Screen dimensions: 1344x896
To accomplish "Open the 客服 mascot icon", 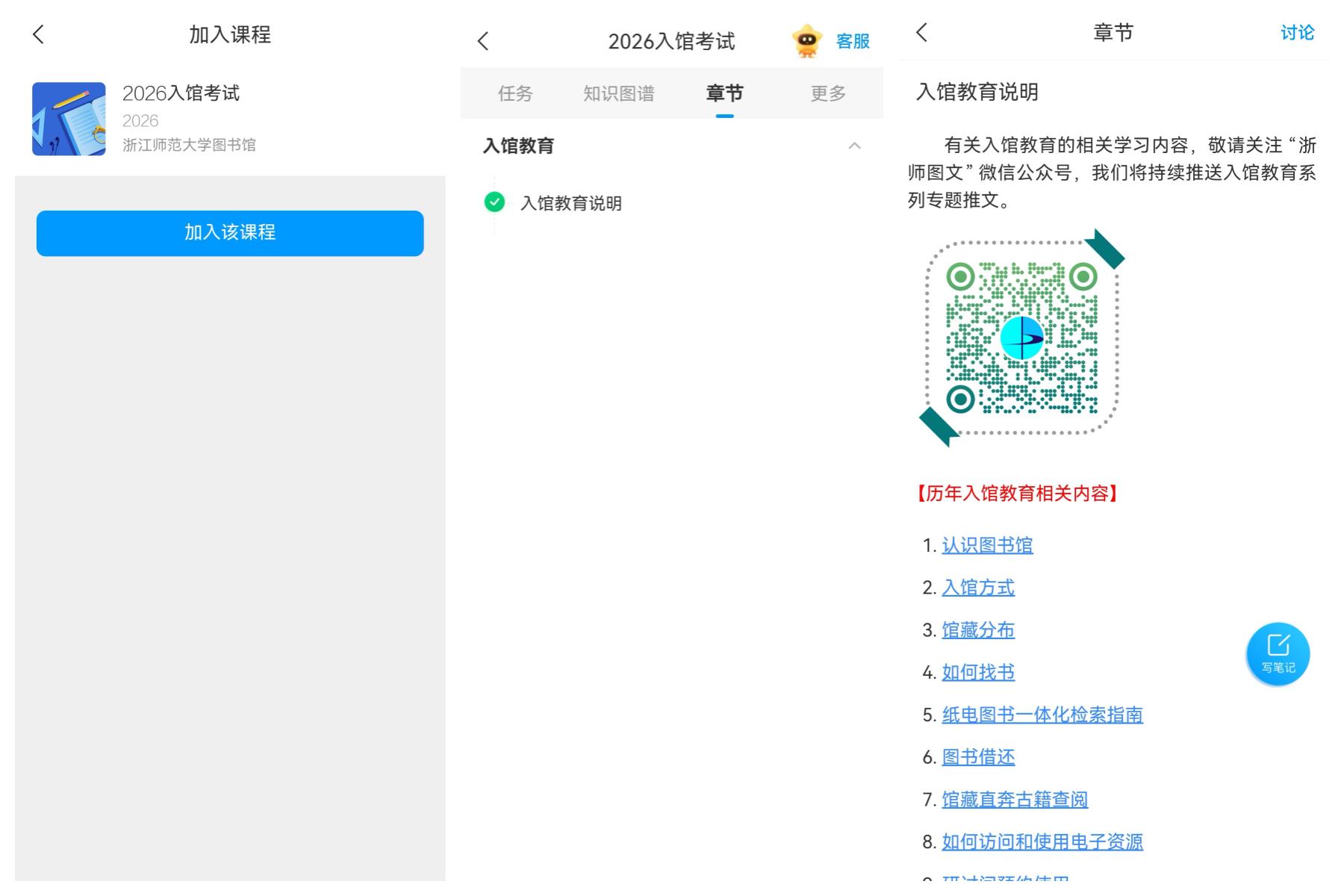I will pyautogui.click(x=806, y=41).
